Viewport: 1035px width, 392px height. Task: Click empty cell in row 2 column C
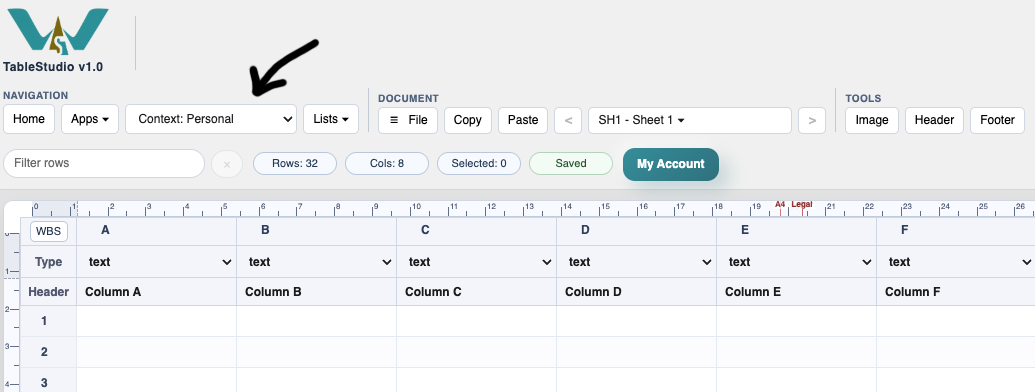pyautogui.click(x=477, y=352)
